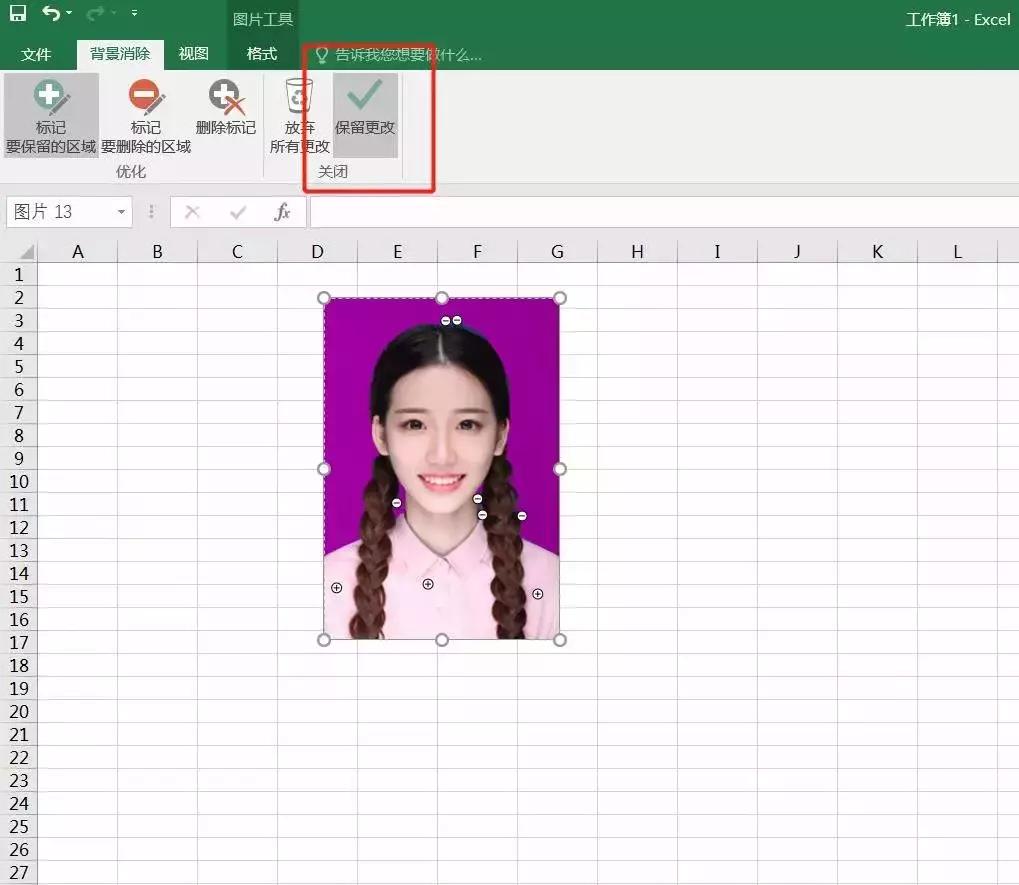Open the Insert Function fx button
The image size is (1019, 885).
[282, 212]
